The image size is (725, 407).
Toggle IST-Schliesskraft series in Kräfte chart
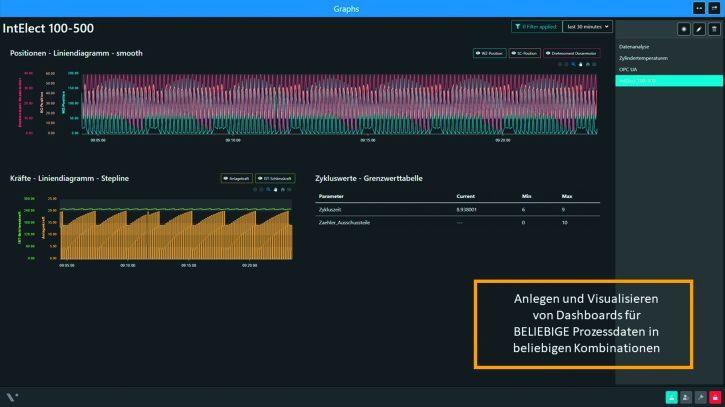pyautogui.click(x=275, y=178)
